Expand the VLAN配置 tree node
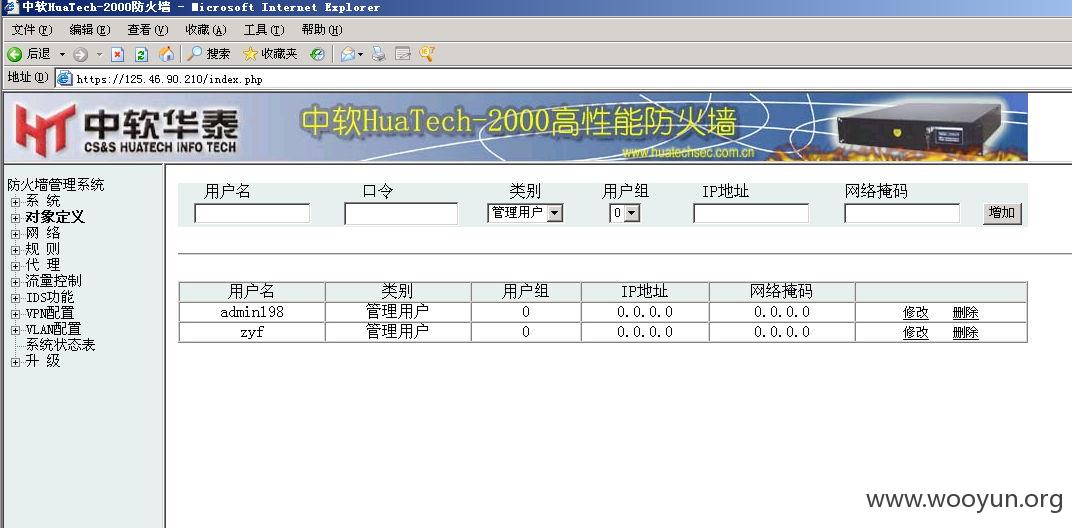 coord(15,330)
